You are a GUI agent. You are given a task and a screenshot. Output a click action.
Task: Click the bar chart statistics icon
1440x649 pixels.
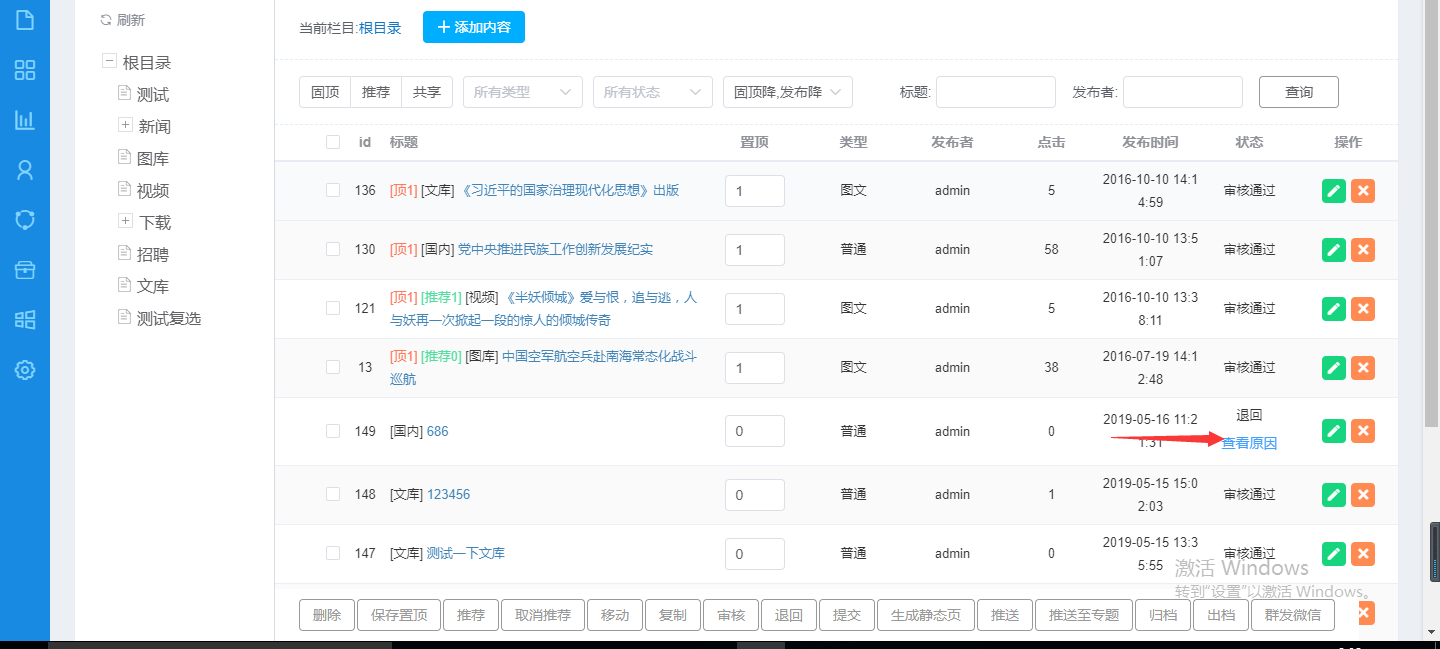(x=25, y=120)
